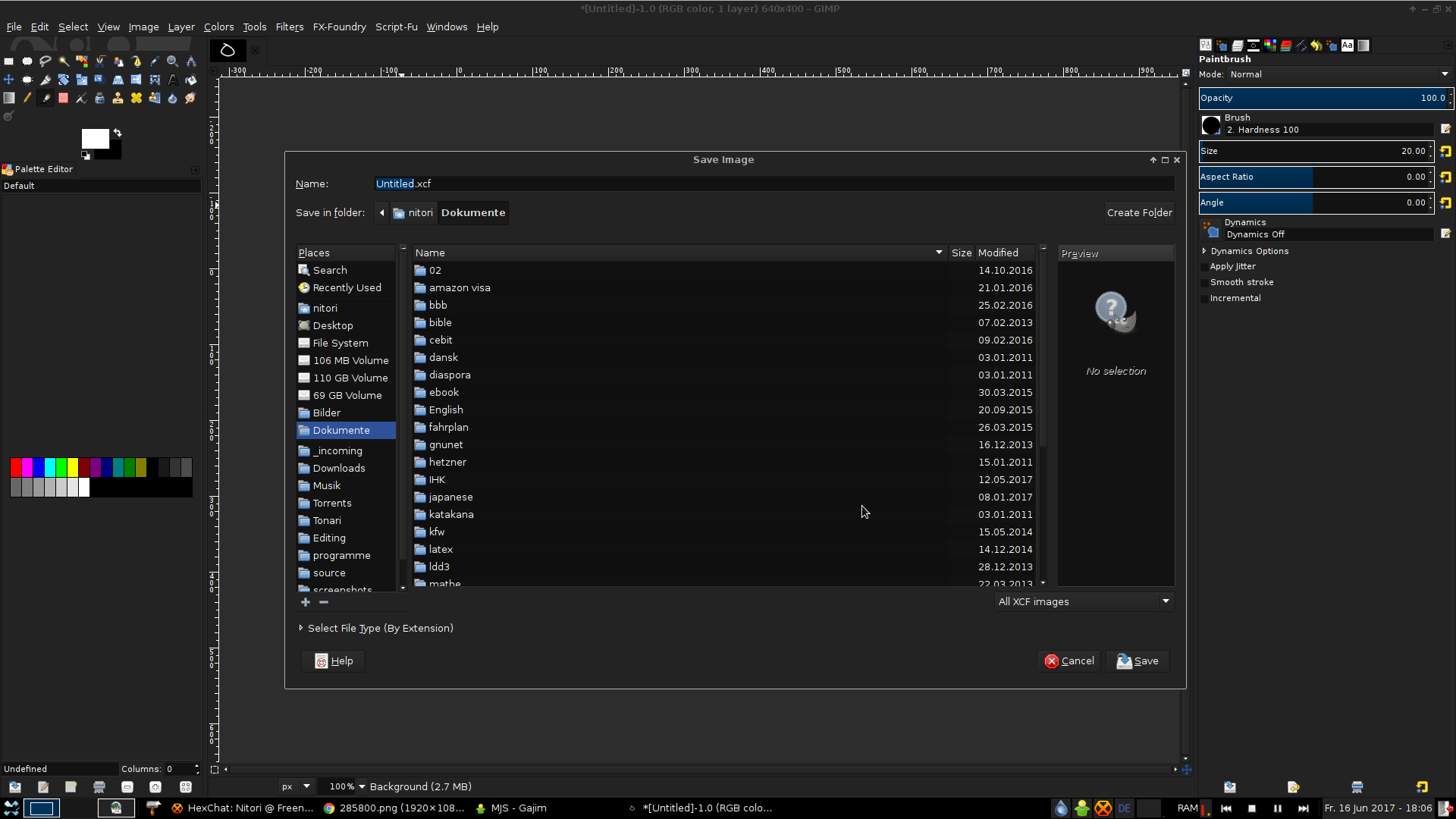The height and width of the screenshot is (819, 1456).
Task: Pick the Bucket Fill tool
Action: coord(191,80)
